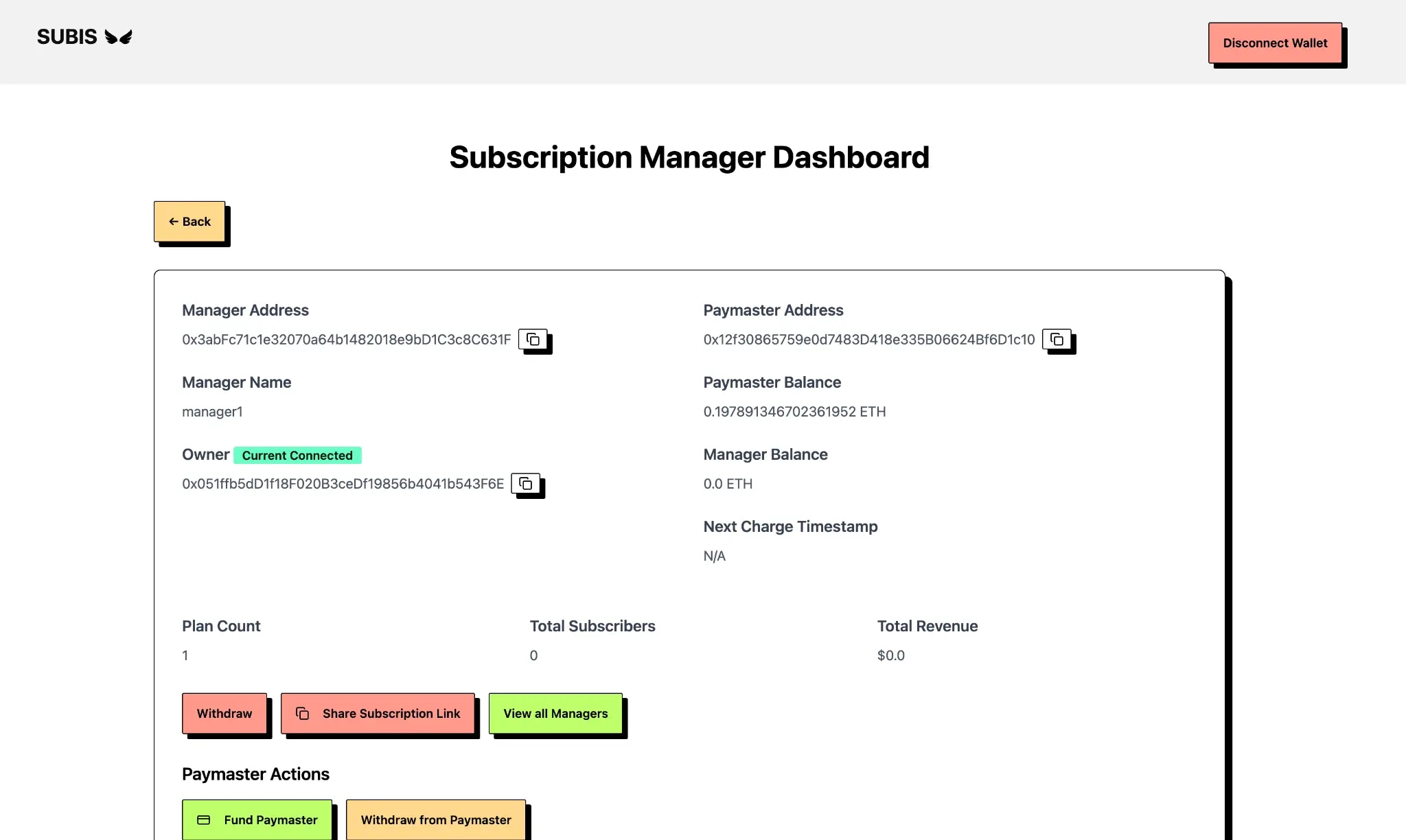The width and height of the screenshot is (1406, 840).
Task: Expand Paymaster Actions section further
Action: point(255,773)
